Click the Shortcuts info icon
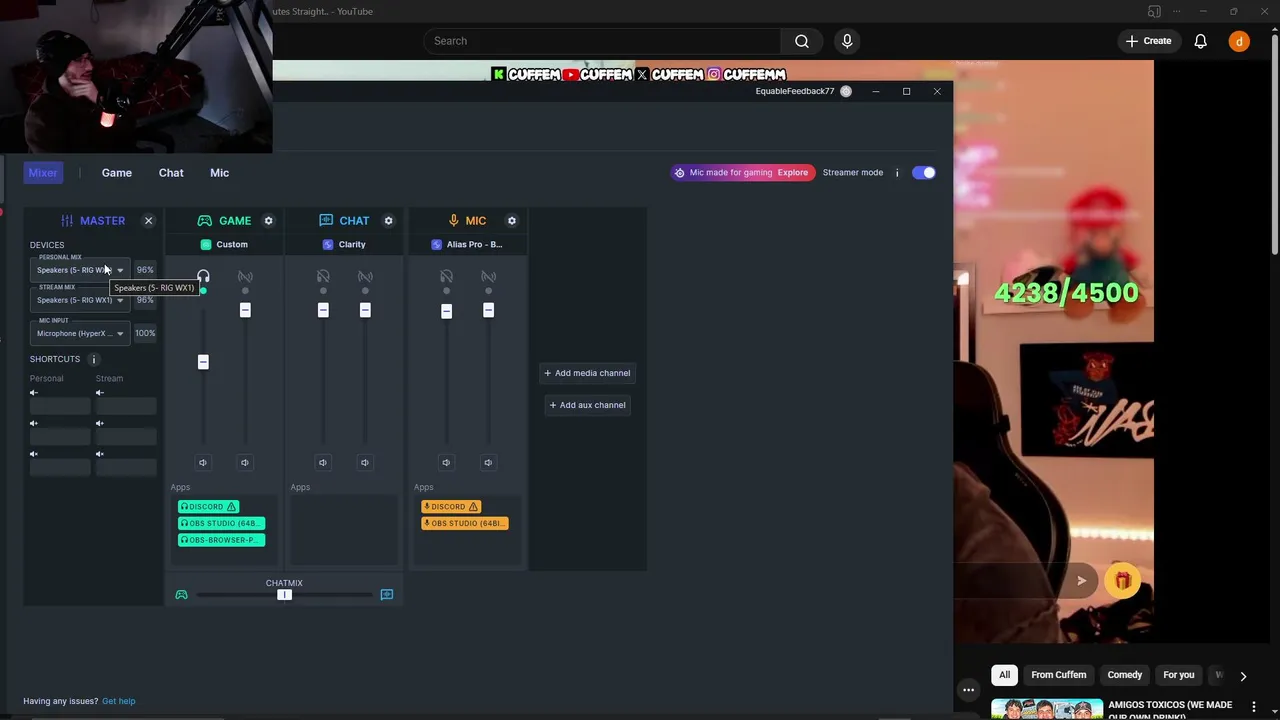 [94, 359]
